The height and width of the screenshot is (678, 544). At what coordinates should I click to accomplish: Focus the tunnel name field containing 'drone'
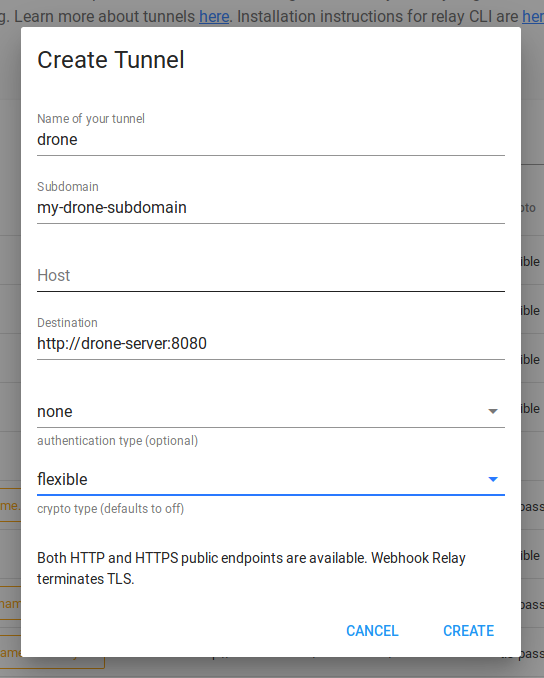pyautogui.click(x=271, y=140)
